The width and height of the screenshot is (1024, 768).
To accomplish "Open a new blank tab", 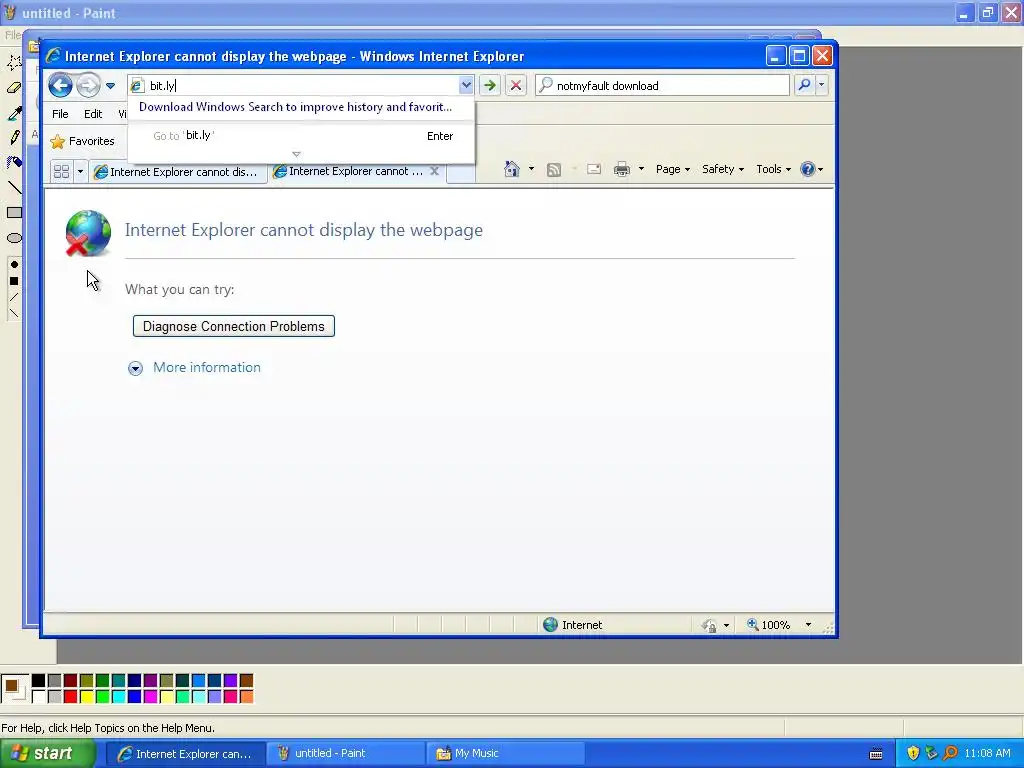I will tap(461, 172).
